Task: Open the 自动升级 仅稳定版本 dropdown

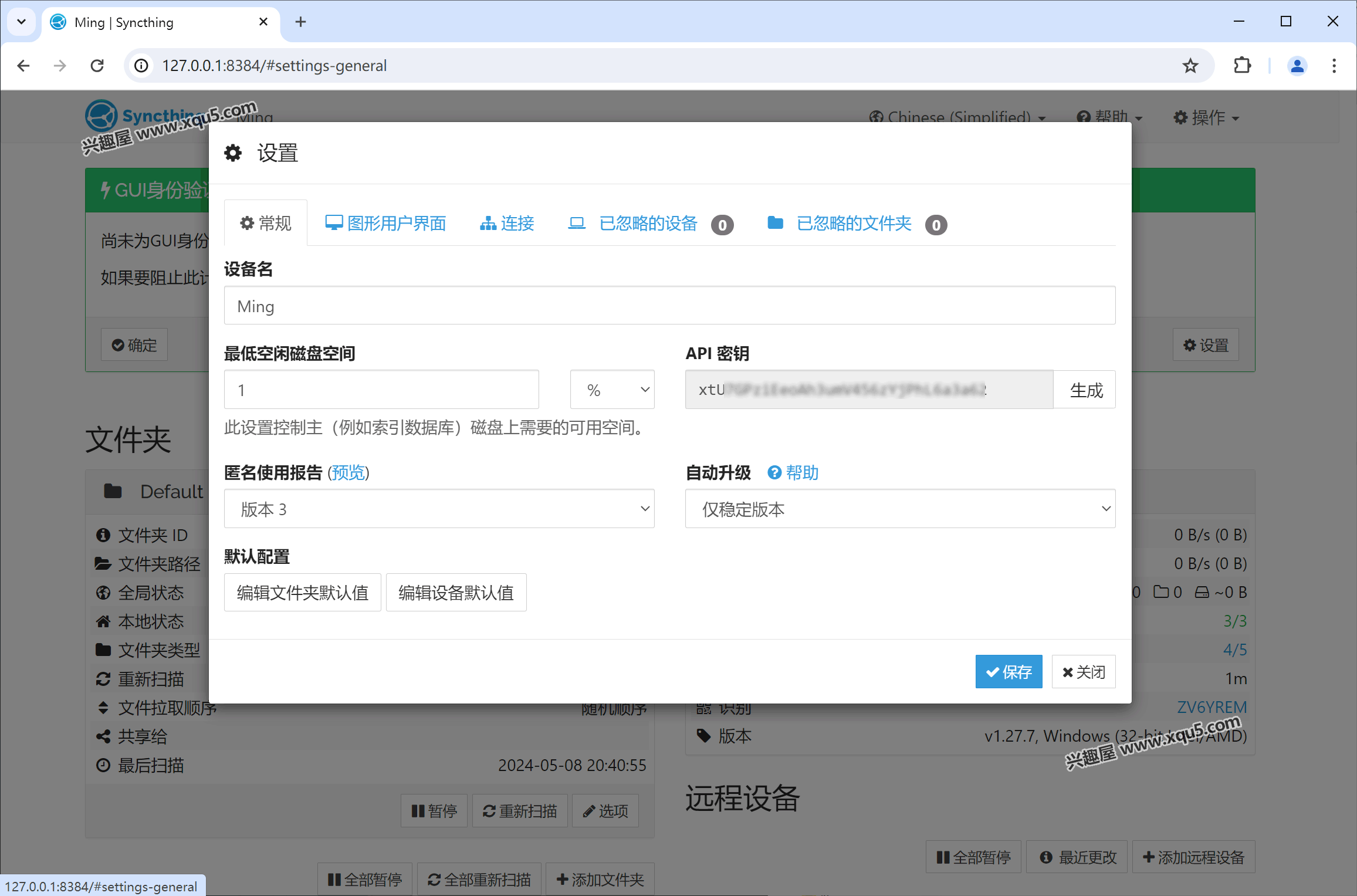Action: pyautogui.click(x=900, y=509)
